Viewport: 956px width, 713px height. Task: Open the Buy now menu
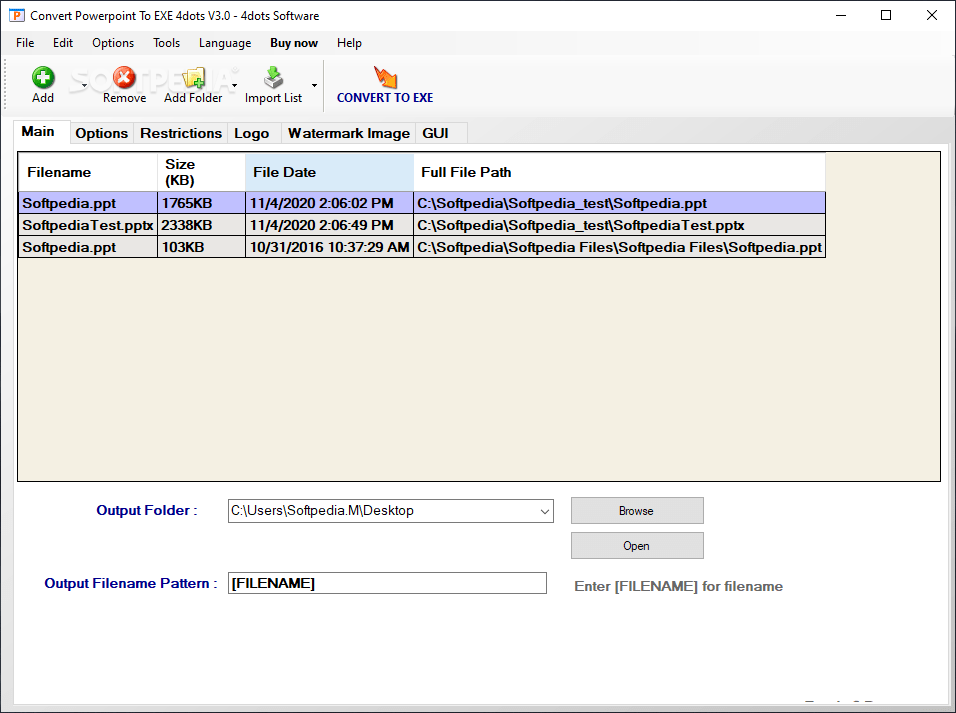point(294,43)
